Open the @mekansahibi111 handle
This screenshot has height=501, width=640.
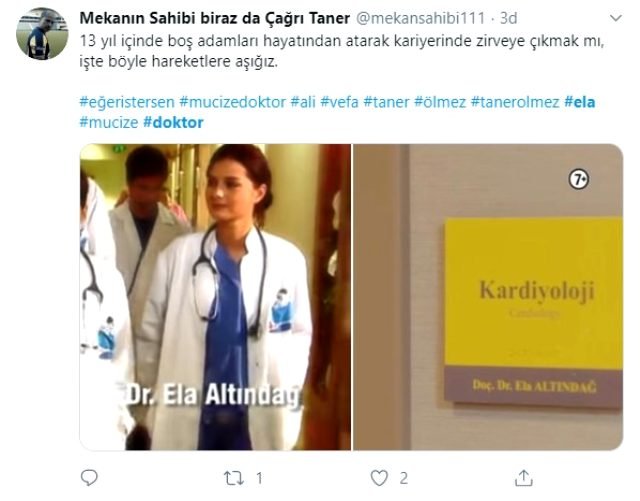(x=421, y=18)
